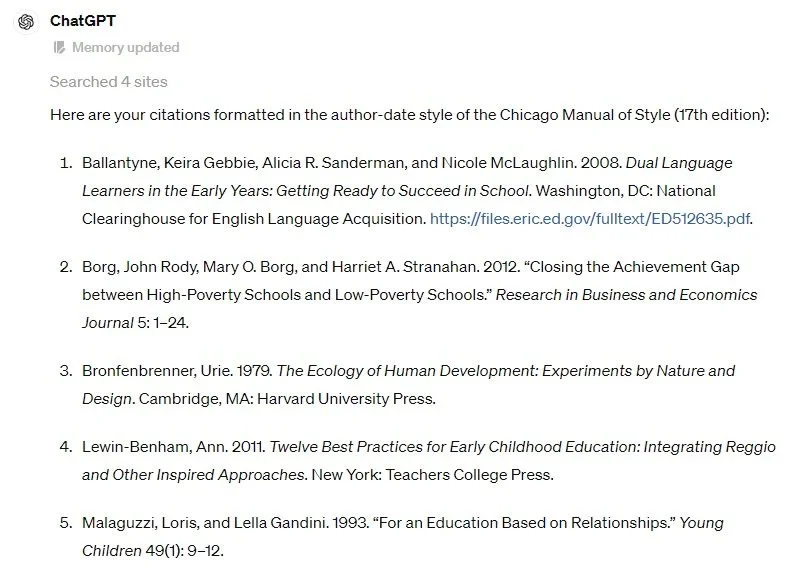Open the files.eric.ed.gov ED512635.pdf link
This screenshot has width=794, height=582.
(x=590, y=219)
